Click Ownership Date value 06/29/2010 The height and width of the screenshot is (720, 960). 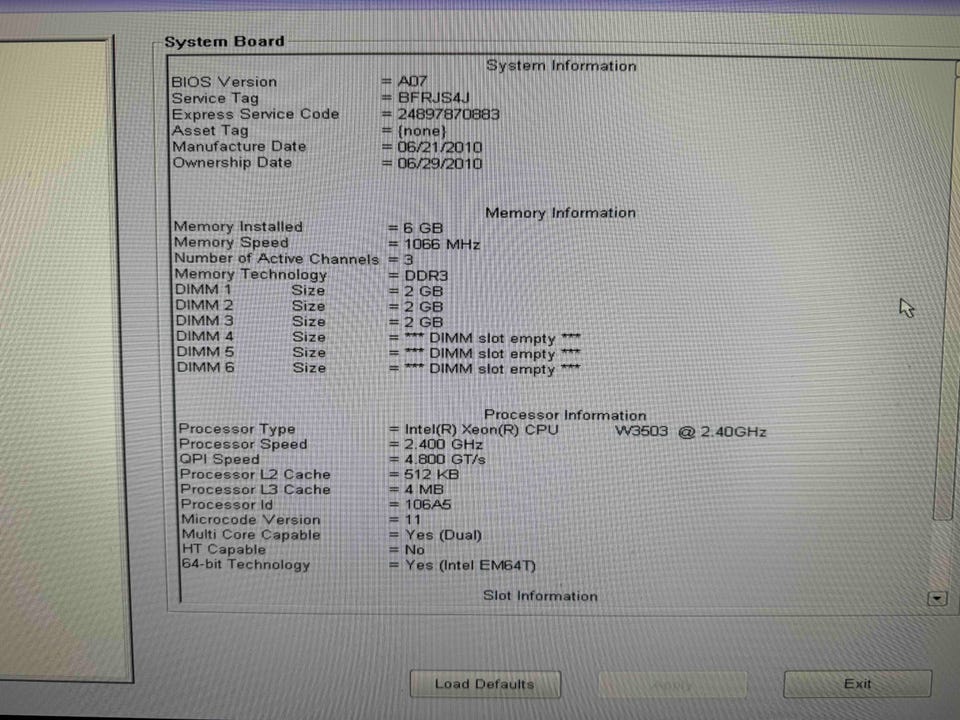click(440, 164)
